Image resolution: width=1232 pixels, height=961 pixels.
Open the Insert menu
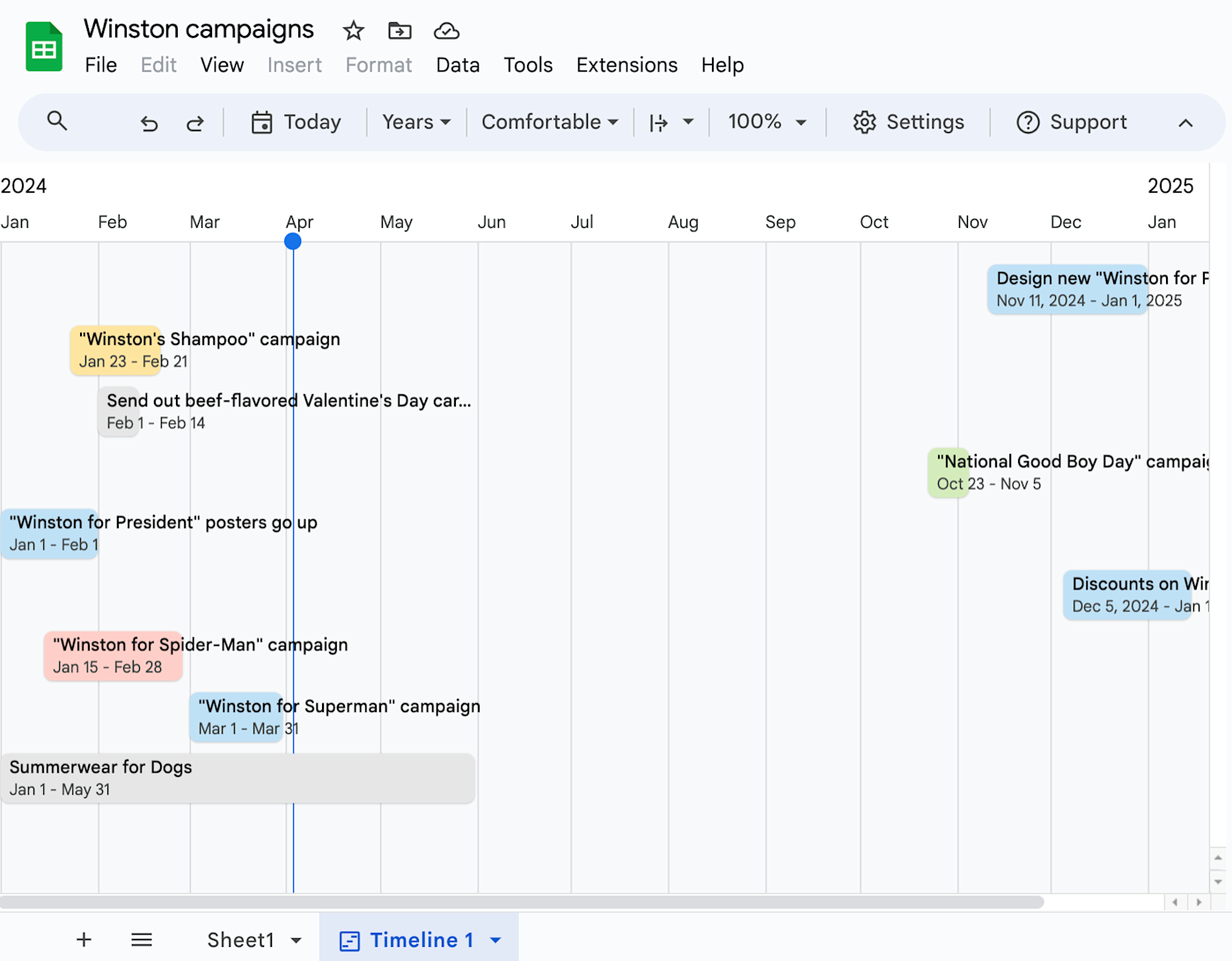coord(295,65)
